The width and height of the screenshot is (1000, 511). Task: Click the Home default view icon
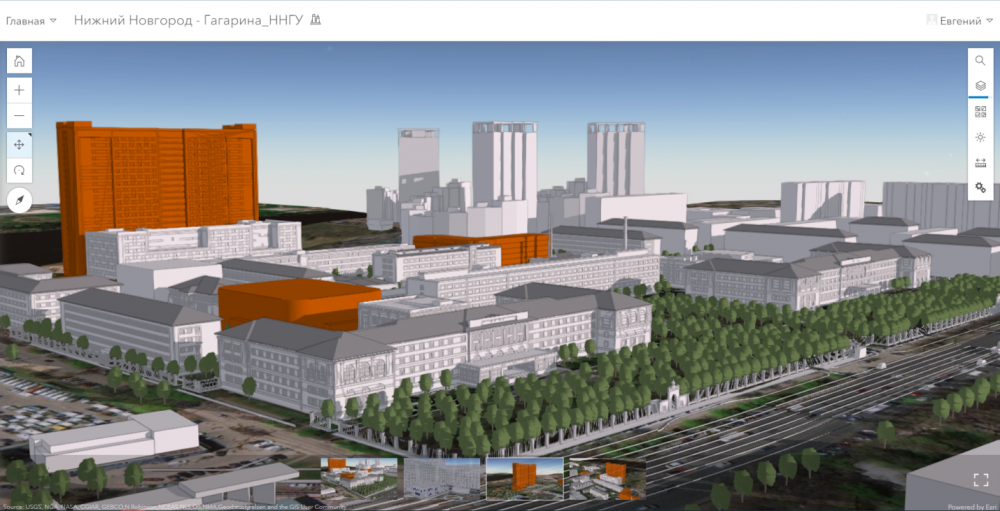(19, 61)
